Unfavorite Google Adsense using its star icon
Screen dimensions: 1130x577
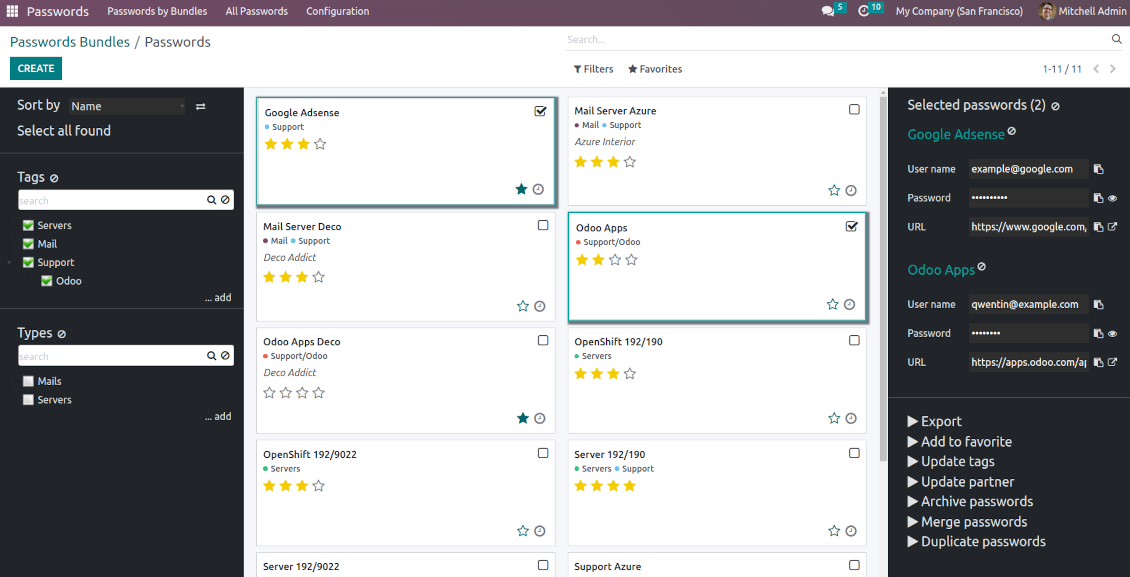[x=522, y=189]
